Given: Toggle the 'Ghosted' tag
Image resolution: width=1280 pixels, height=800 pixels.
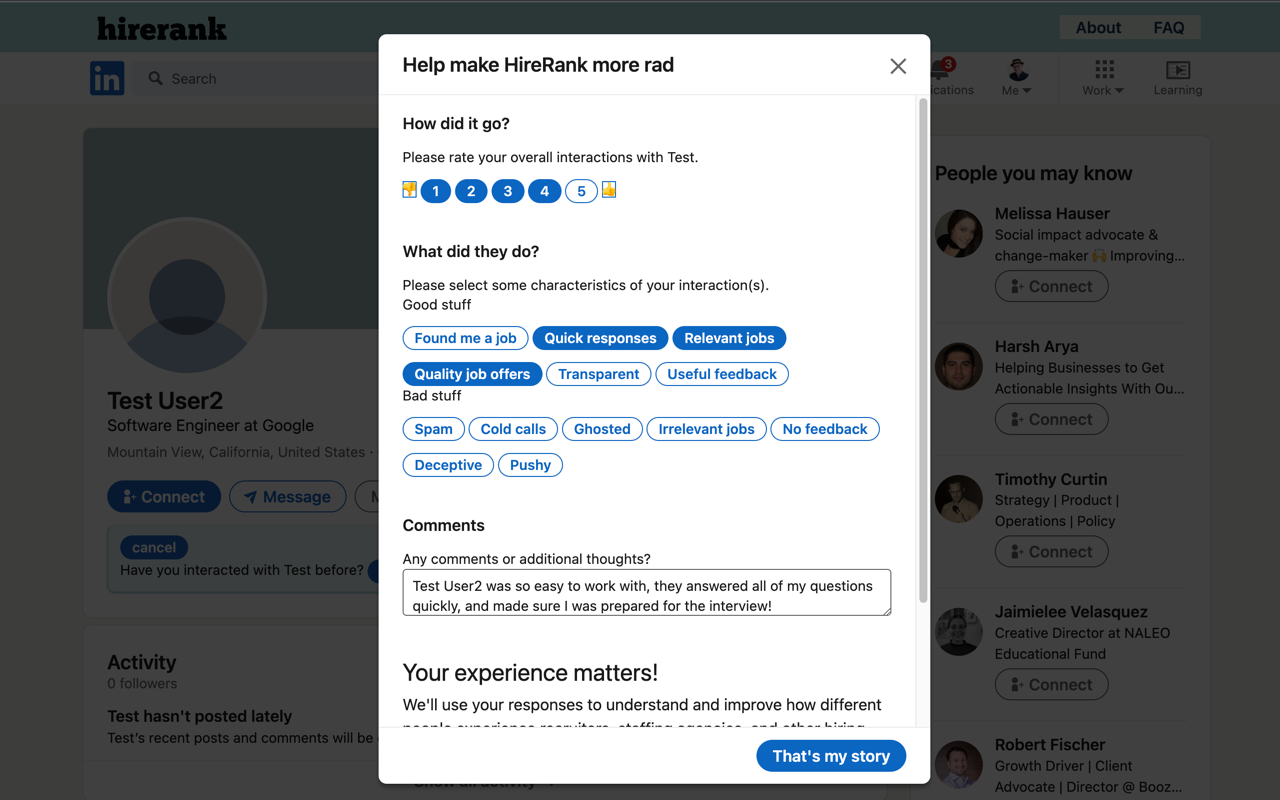Looking at the screenshot, I should 602,429.
